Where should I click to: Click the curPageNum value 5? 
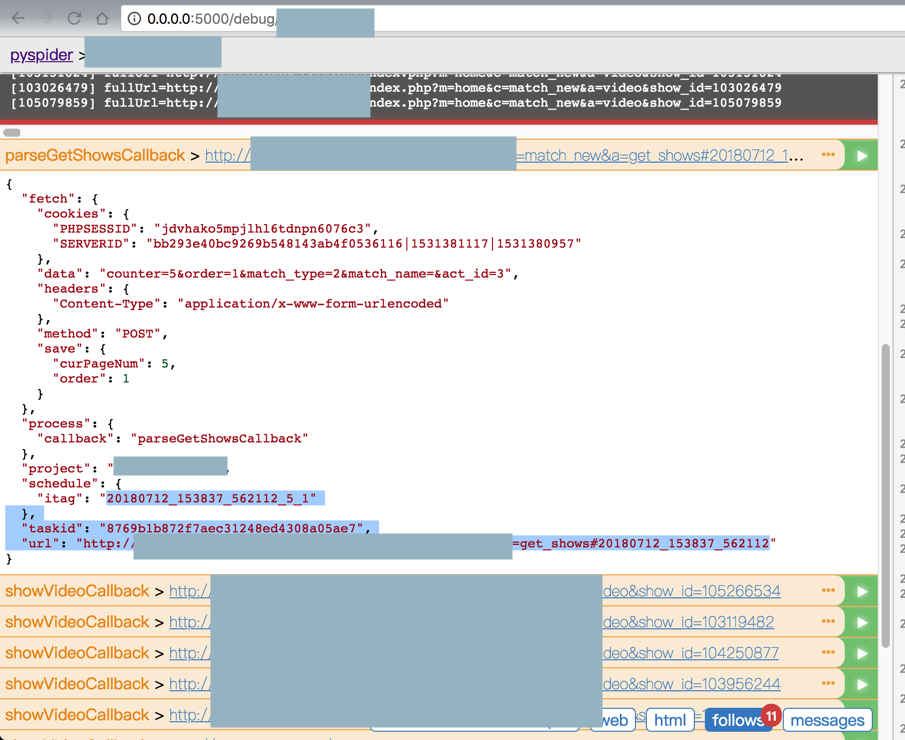(165, 364)
